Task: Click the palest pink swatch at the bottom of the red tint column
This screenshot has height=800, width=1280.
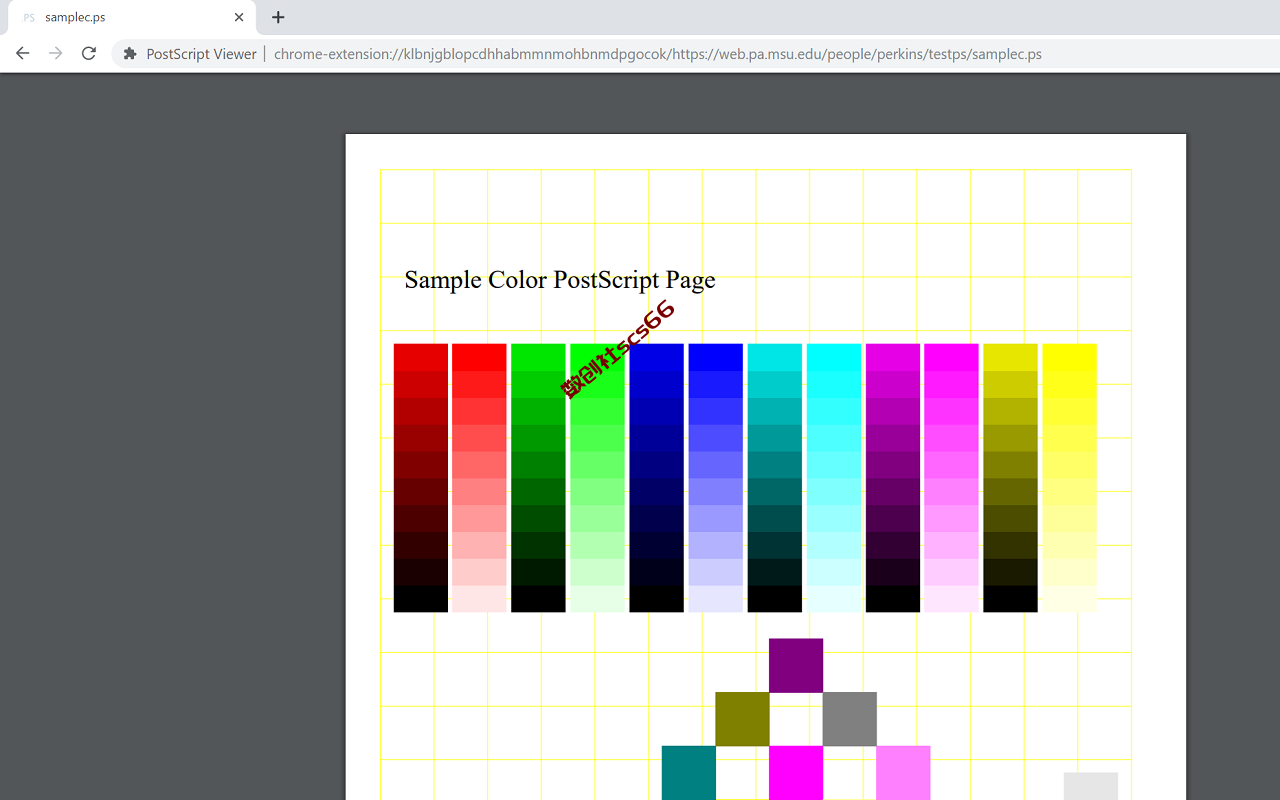Action: click(x=479, y=599)
